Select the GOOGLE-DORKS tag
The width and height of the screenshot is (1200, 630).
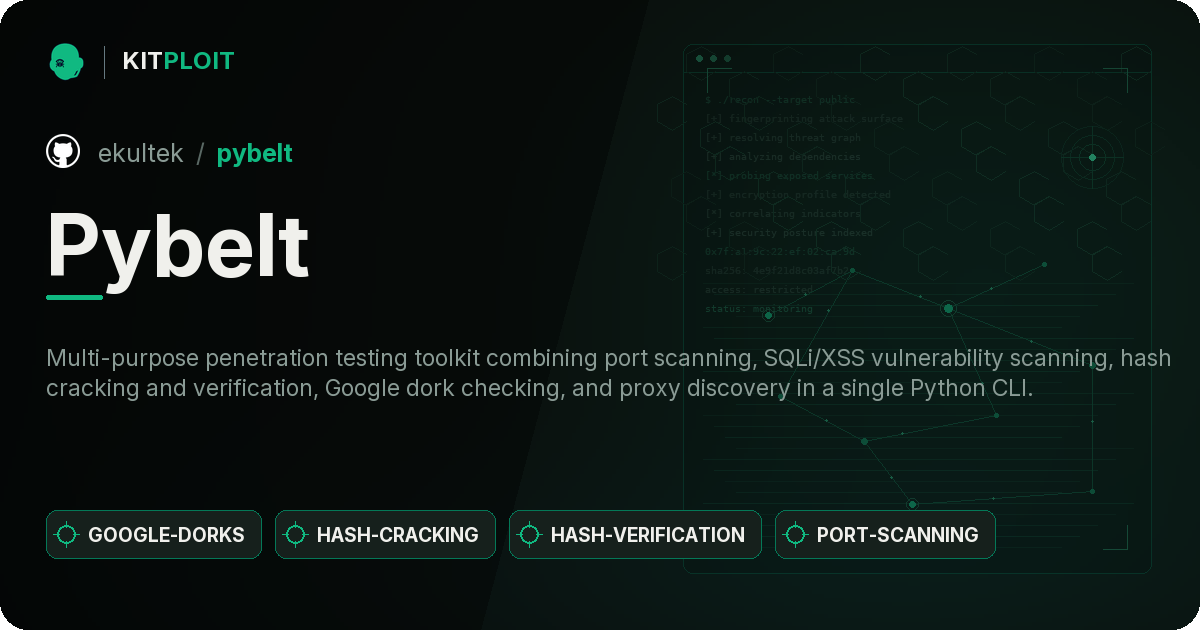tap(154, 535)
